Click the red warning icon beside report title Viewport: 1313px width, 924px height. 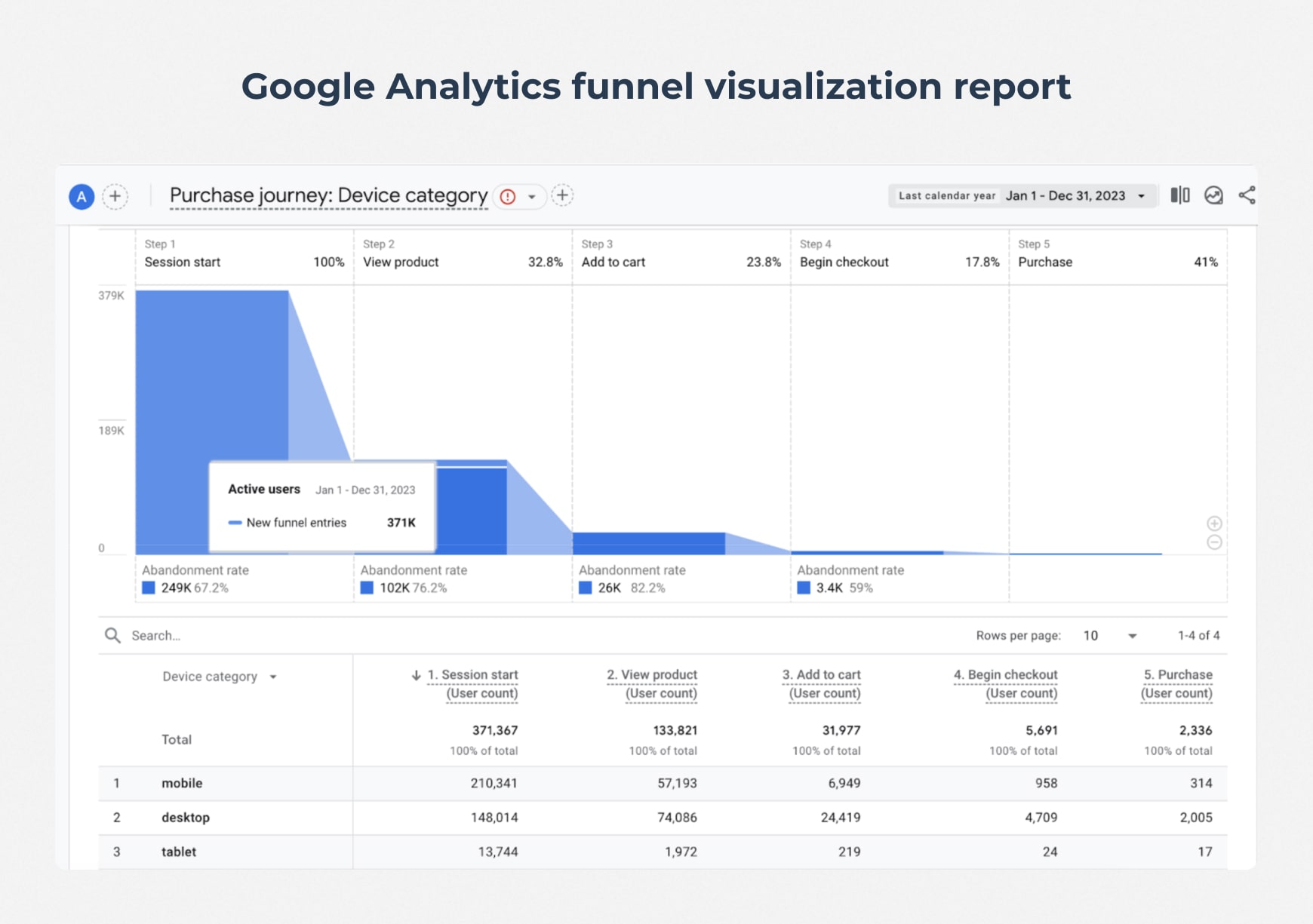508,197
